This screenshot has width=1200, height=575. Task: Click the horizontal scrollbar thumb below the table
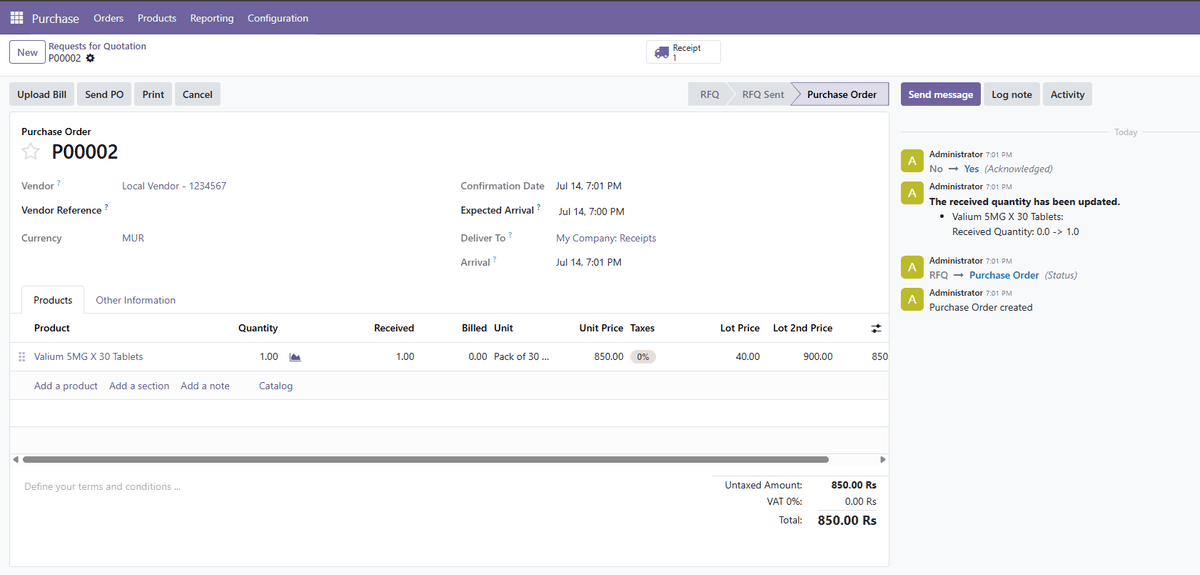pos(425,459)
